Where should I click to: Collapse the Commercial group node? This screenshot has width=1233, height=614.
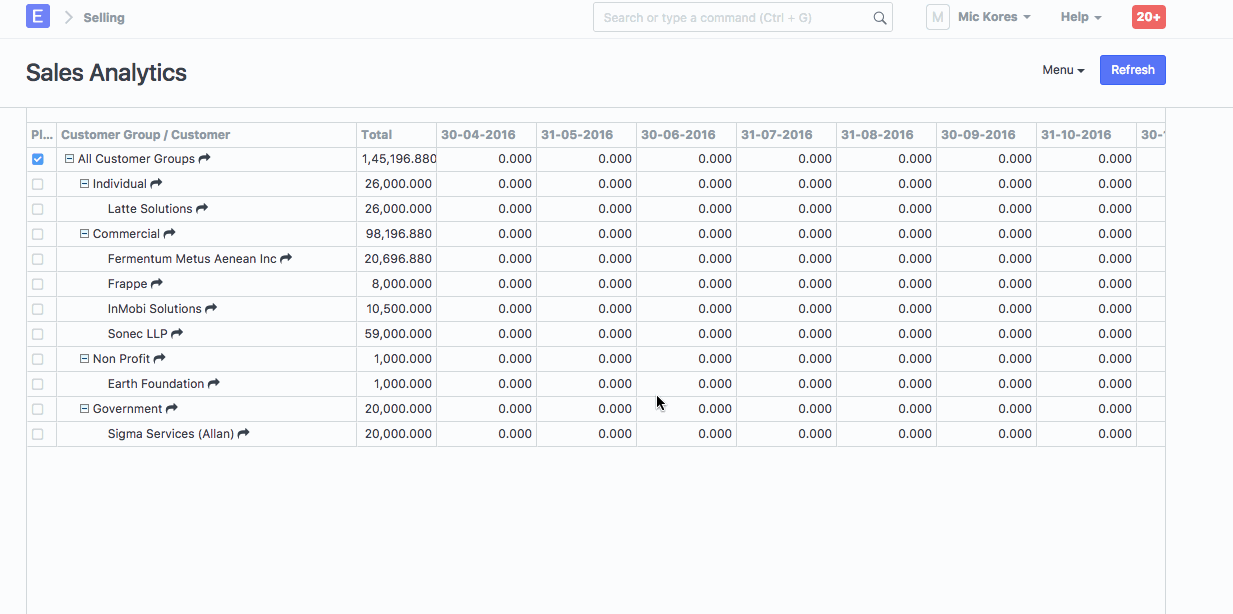click(83, 233)
